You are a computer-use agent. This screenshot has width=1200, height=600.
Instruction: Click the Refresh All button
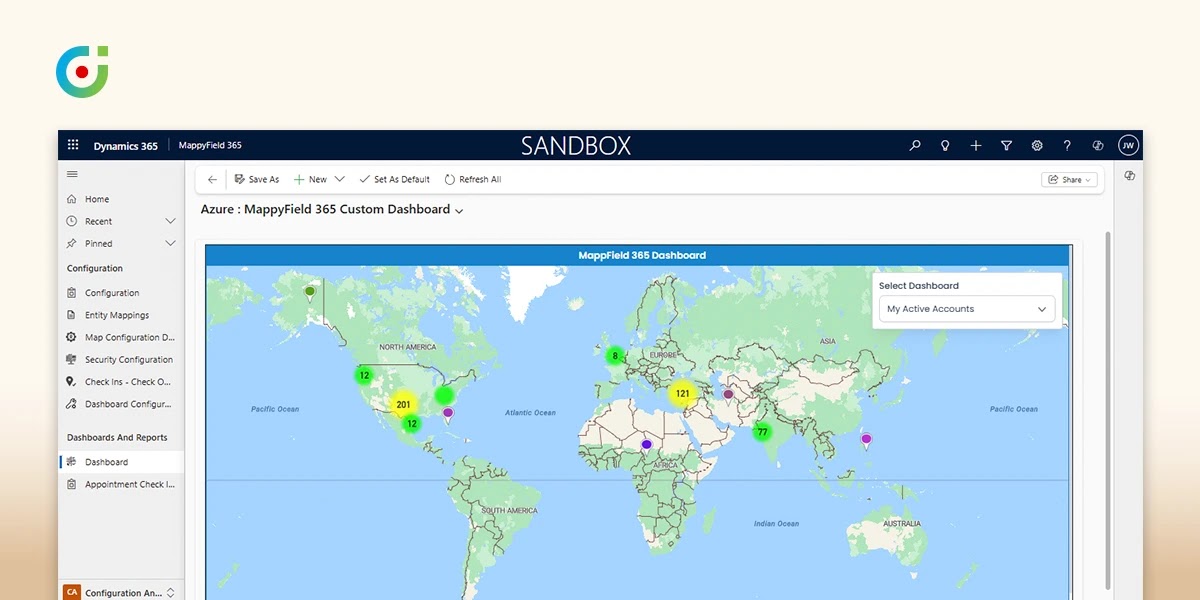(x=473, y=180)
